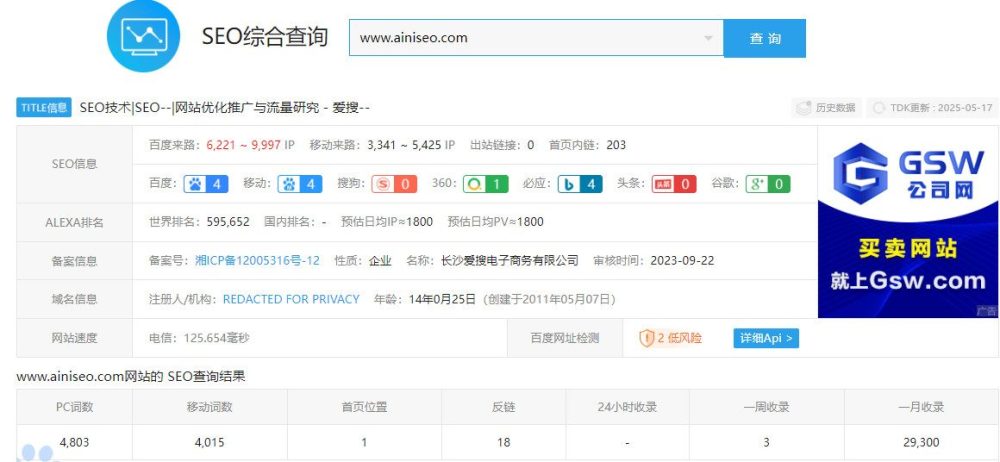This screenshot has width=1000, height=462.
Task: Click PC词数 value 4,803
Action: [74, 442]
